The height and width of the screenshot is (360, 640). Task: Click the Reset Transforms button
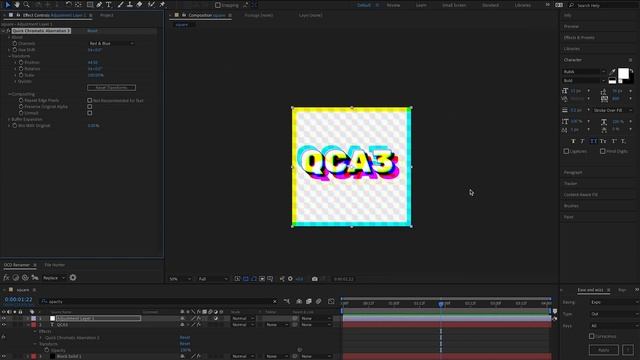tap(111, 88)
